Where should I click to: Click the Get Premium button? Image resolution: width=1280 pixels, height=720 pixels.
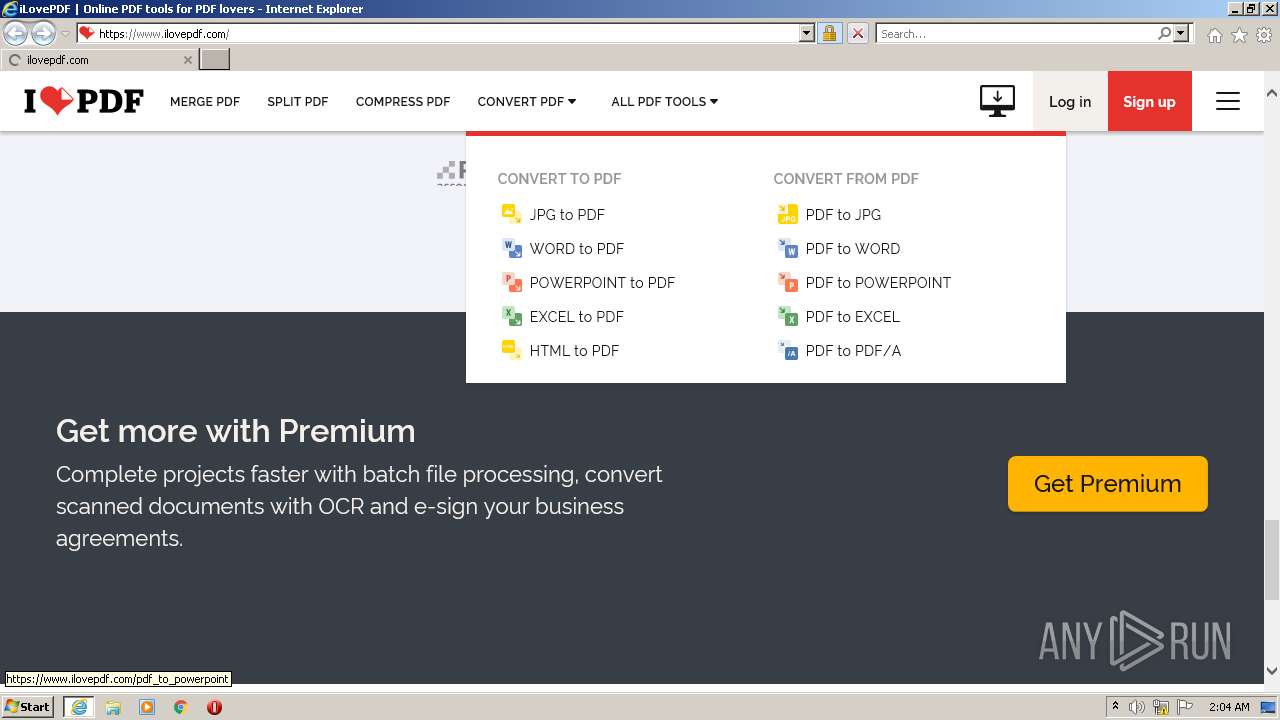pos(1108,484)
